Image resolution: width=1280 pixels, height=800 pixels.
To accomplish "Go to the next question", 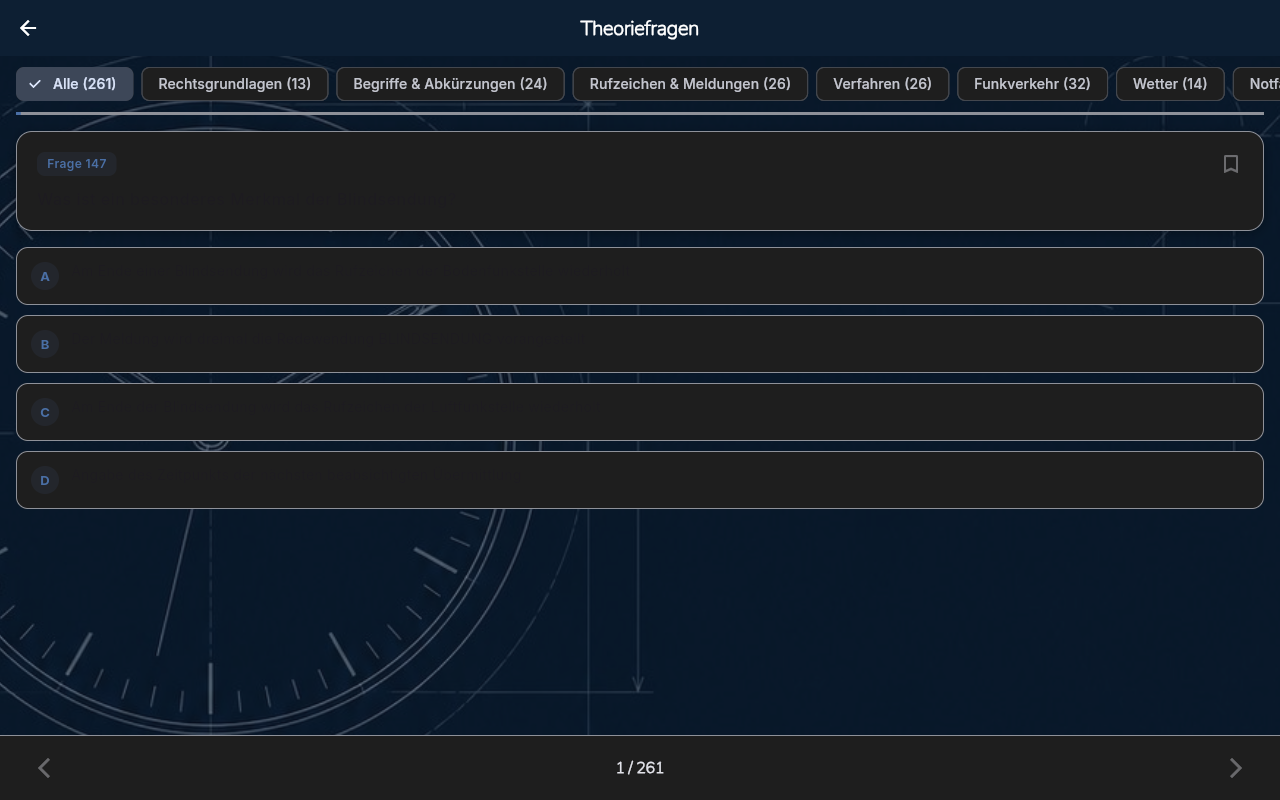I will coord(1236,768).
